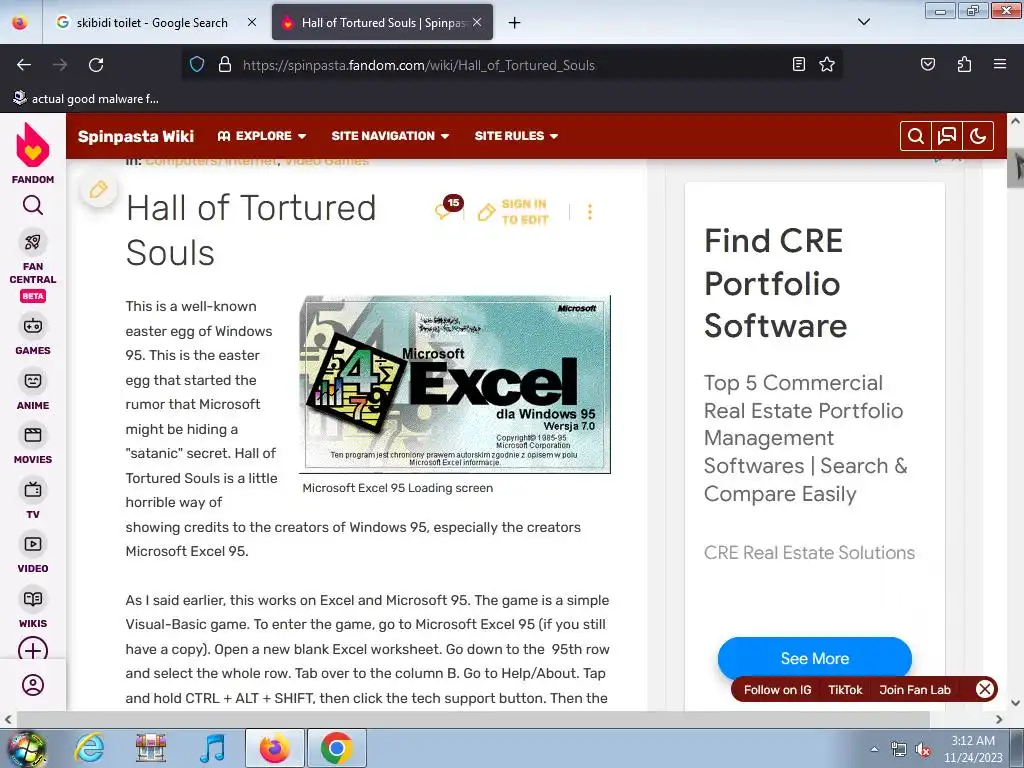
Task: Open the Firefox hamburger application menu
Action: pos(1000,64)
